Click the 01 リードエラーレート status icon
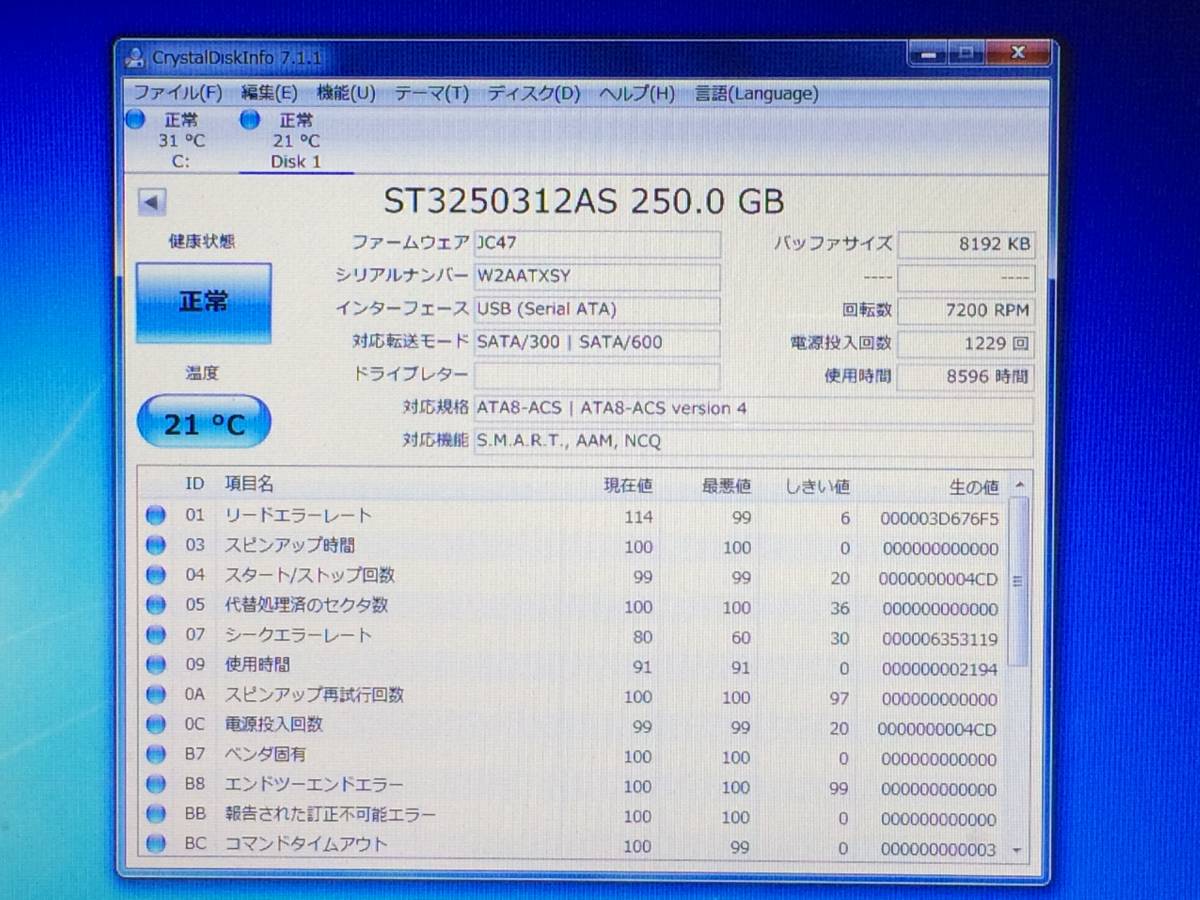Viewport: 1200px width, 900px height. tap(155, 516)
